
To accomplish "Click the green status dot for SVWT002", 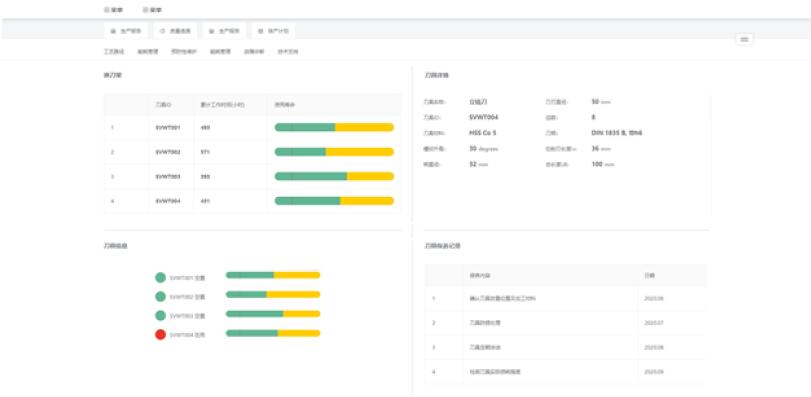I will point(160,297).
